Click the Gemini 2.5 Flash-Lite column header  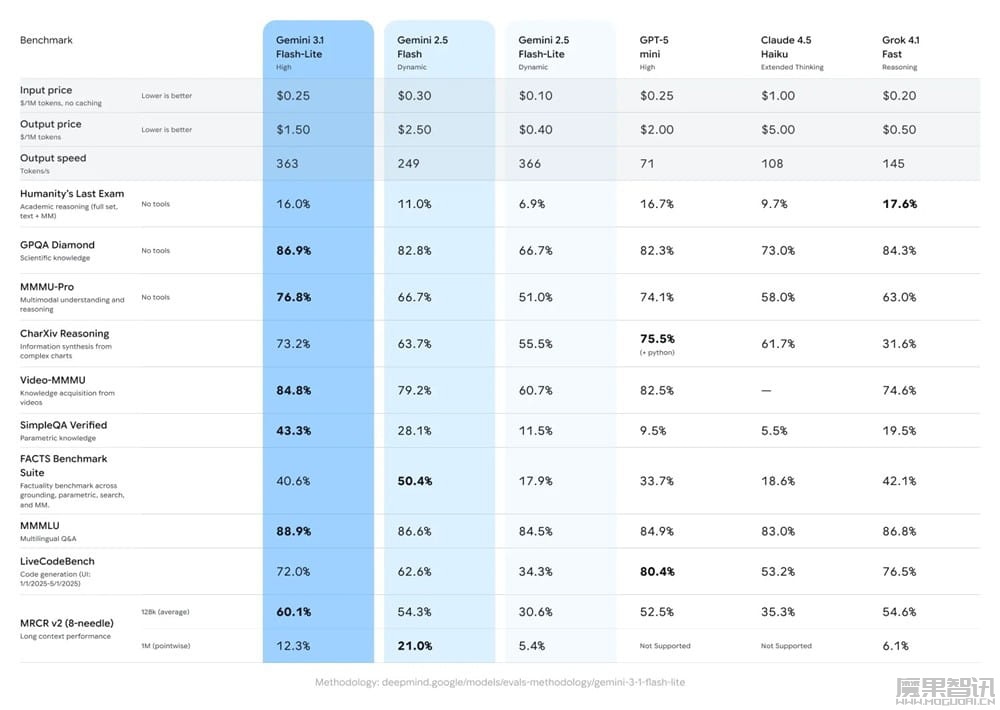tap(545, 47)
